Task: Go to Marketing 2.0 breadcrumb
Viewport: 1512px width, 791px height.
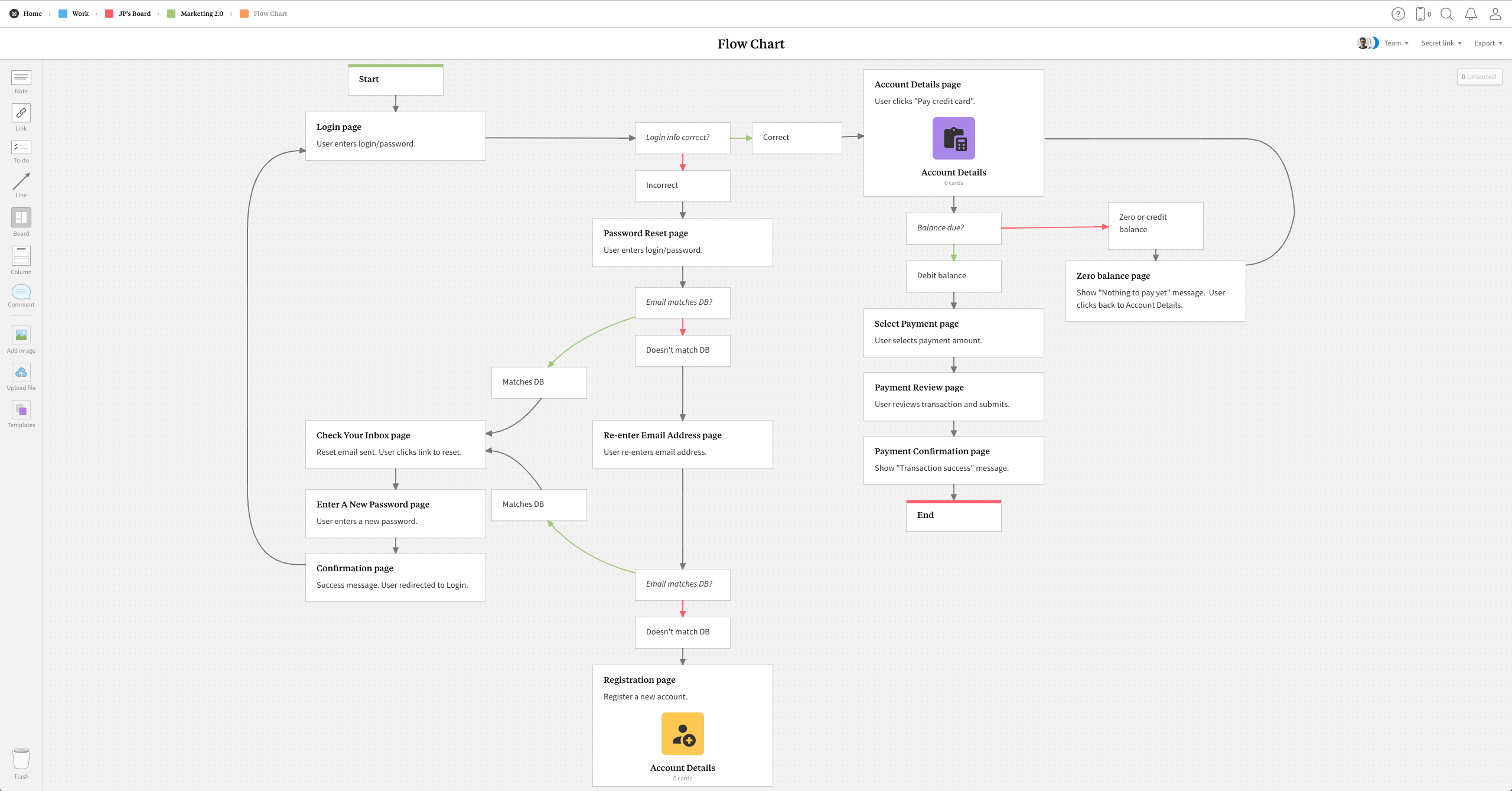Action: 201,14
